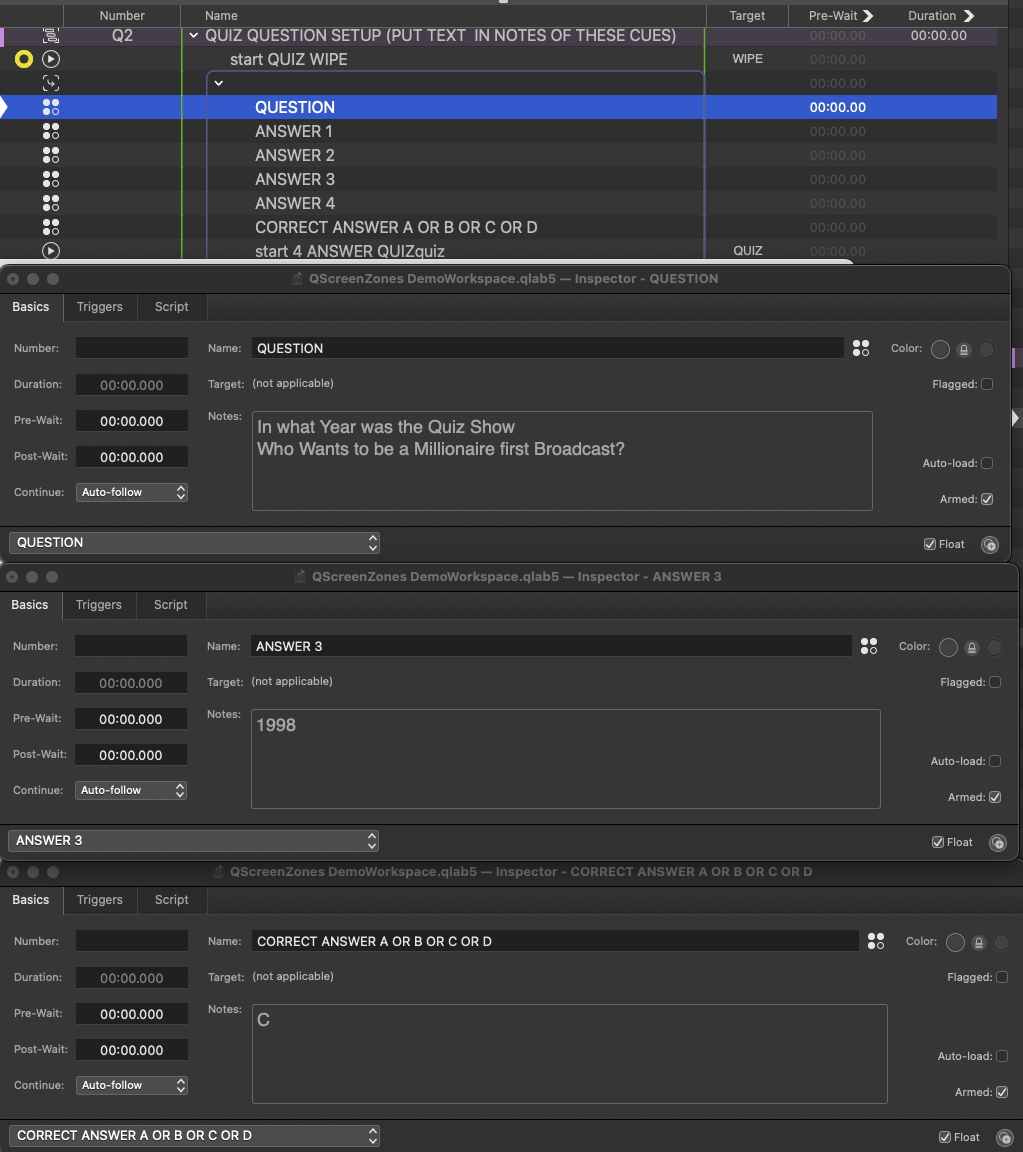Switch to Triggers tab in QUESTION inspector
The width and height of the screenshot is (1023, 1152).
(100, 307)
